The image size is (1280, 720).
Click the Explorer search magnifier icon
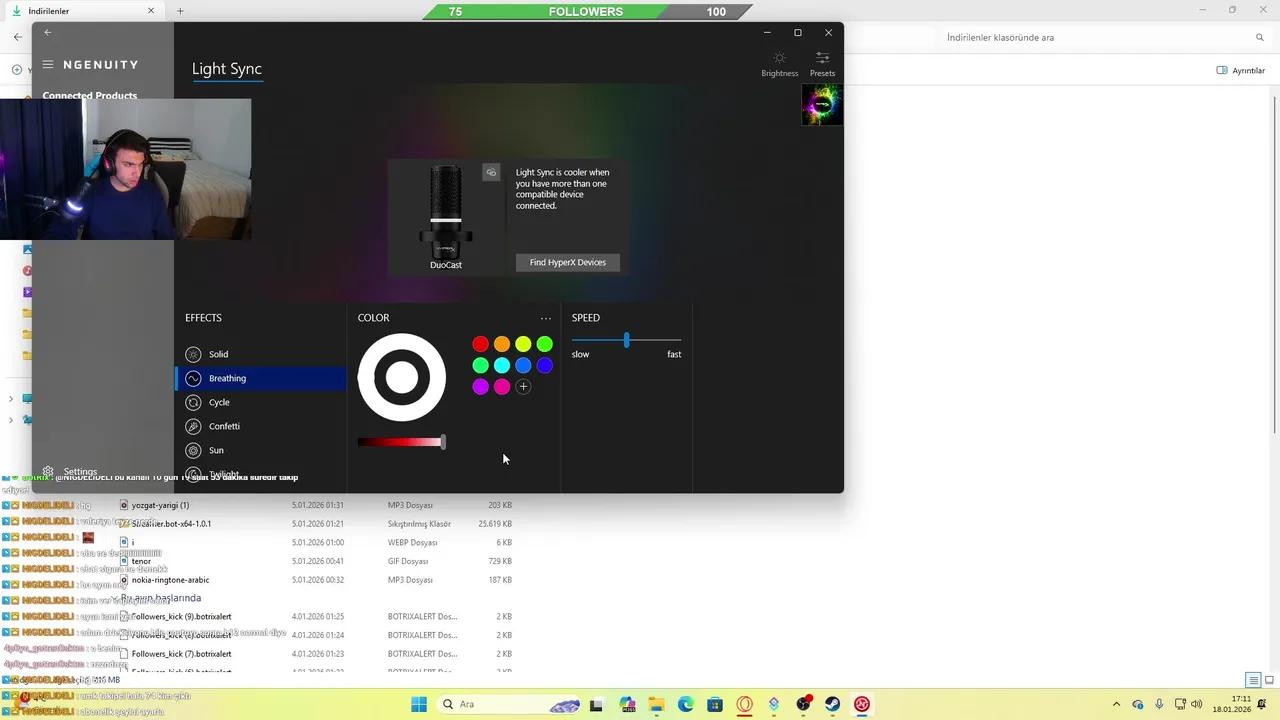click(1260, 37)
